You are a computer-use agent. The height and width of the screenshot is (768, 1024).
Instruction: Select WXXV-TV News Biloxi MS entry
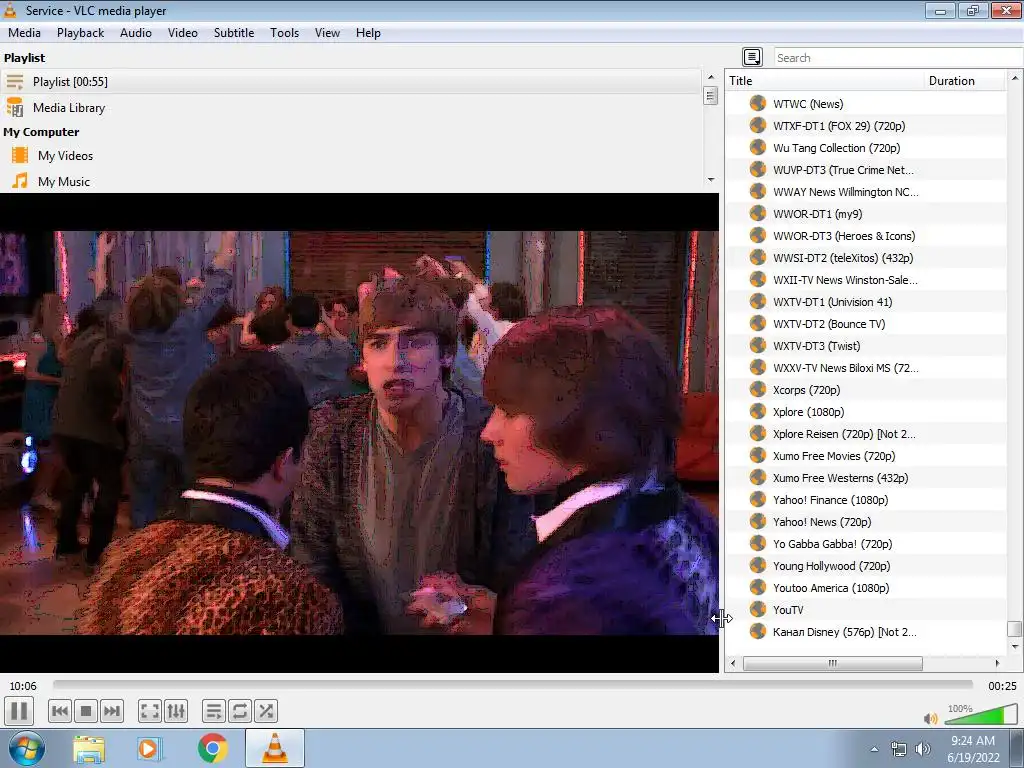point(866,368)
